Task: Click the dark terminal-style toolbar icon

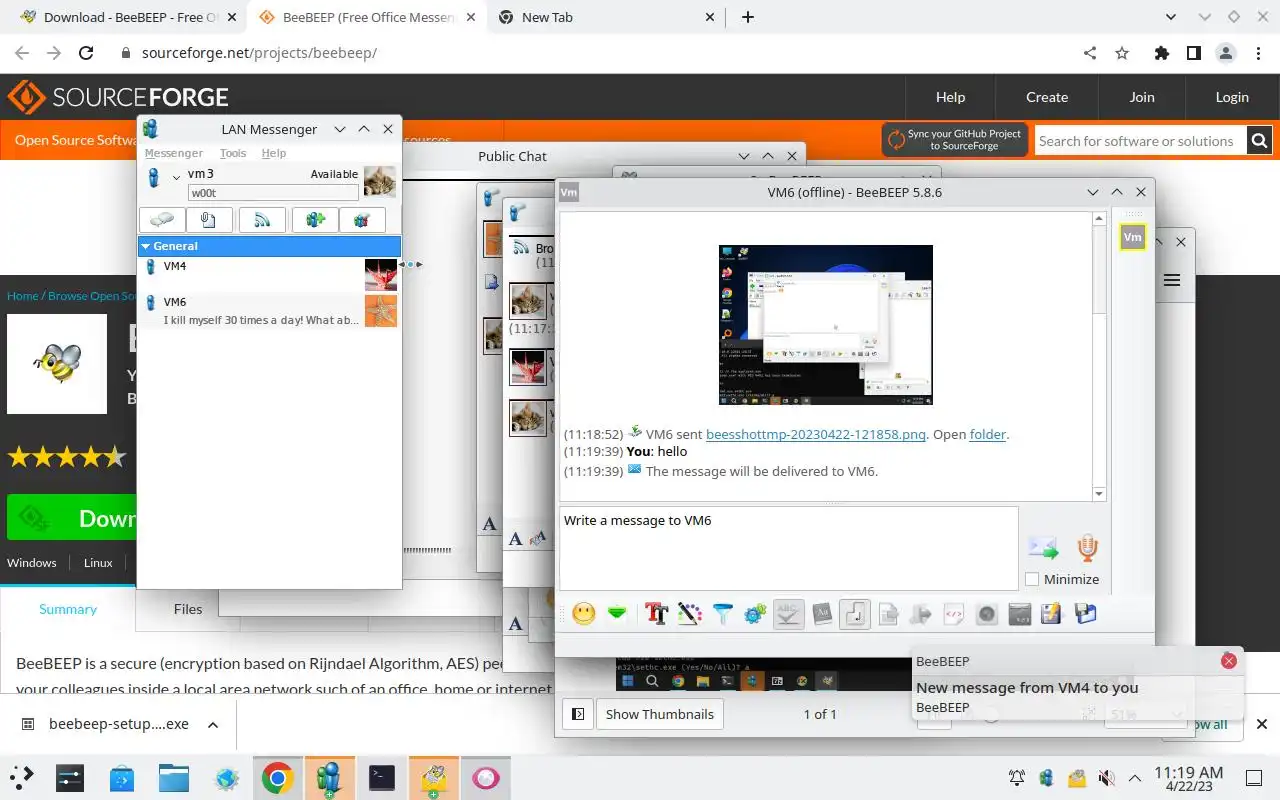Action: pos(1019,614)
